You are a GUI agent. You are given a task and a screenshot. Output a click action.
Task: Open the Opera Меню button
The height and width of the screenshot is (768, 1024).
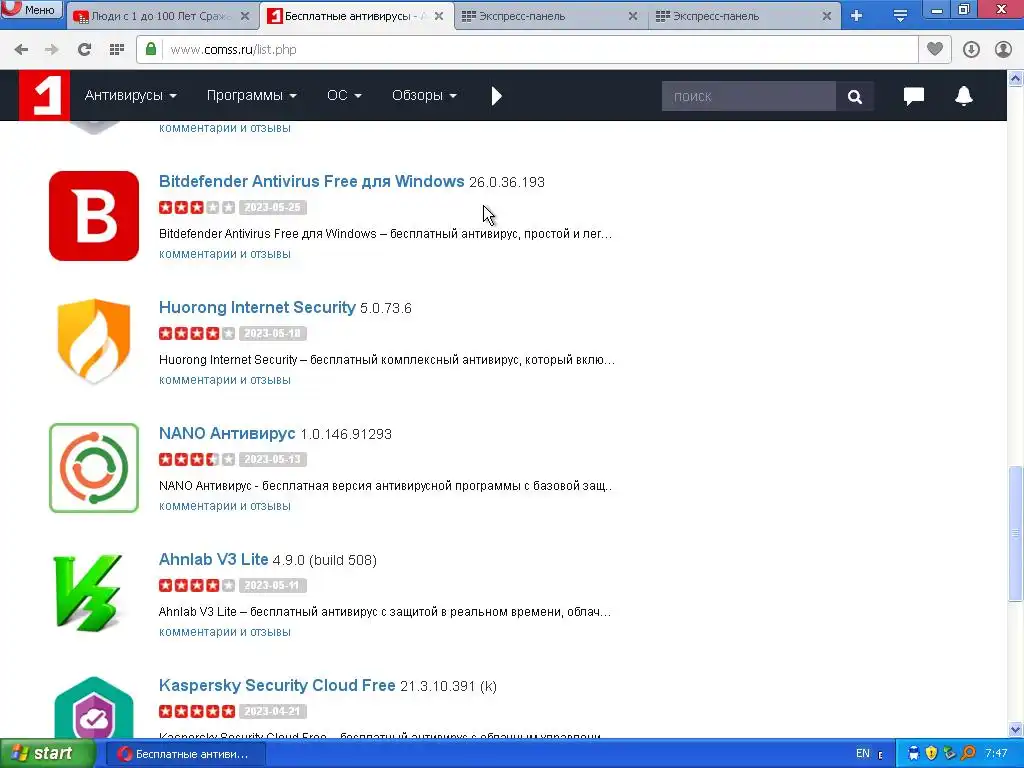pos(31,10)
